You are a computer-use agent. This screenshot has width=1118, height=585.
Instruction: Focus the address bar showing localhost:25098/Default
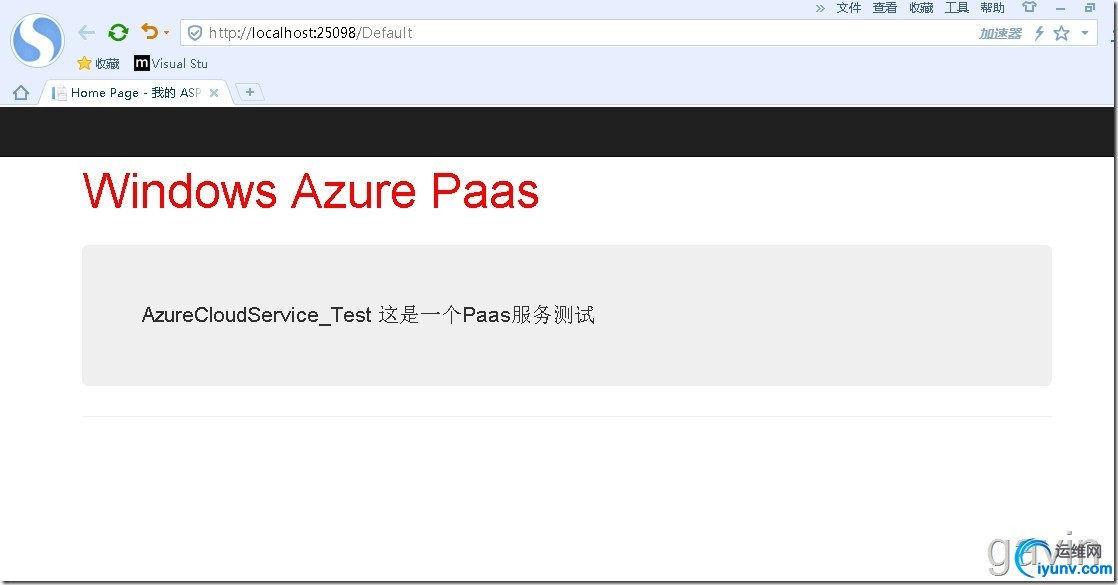click(638, 33)
